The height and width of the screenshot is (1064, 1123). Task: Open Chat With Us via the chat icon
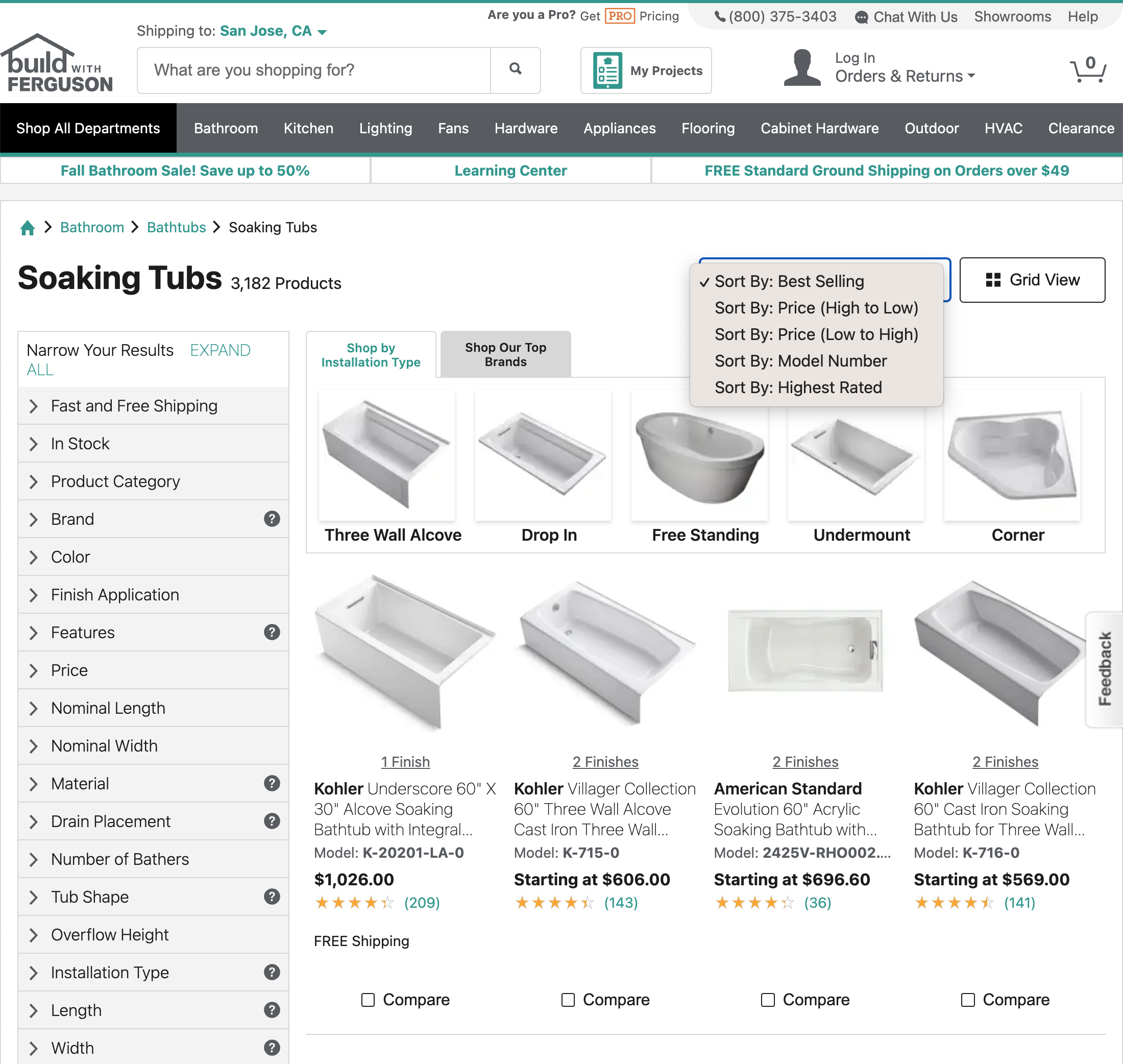861,17
